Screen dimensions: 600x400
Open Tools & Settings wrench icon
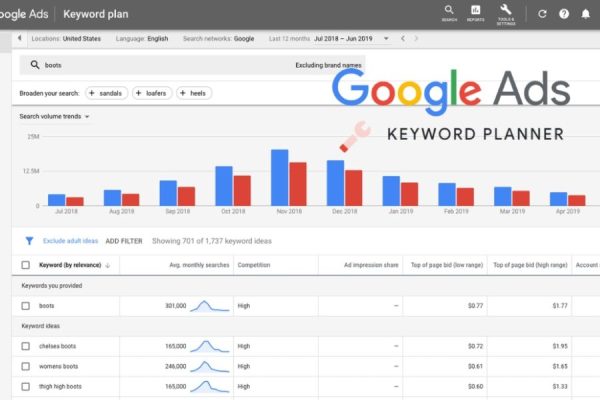click(505, 13)
